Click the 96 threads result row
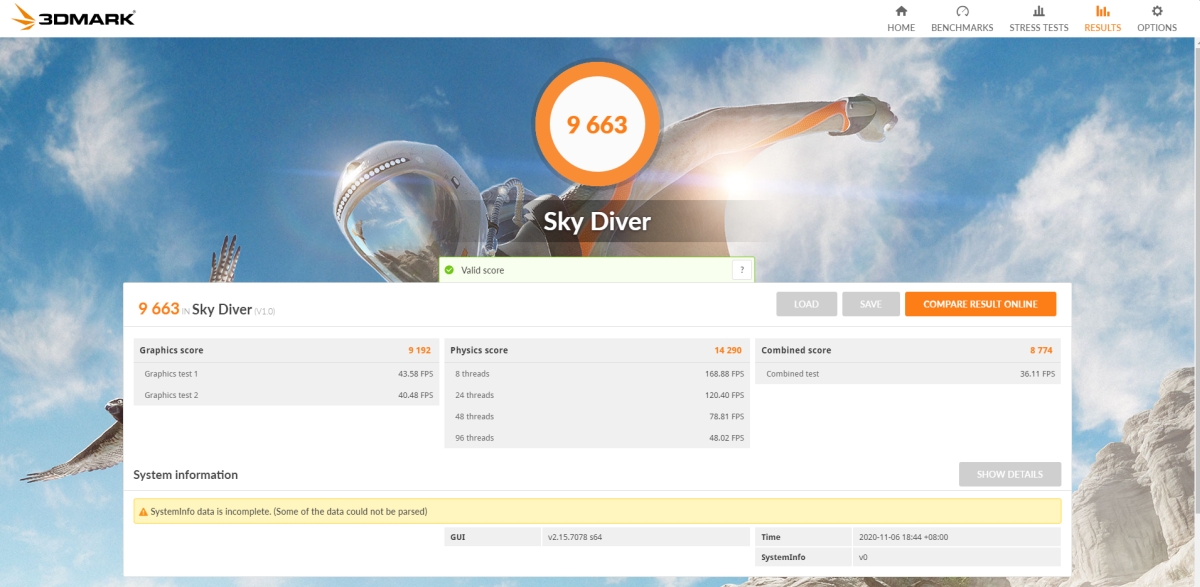 click(x=596, y=438)
